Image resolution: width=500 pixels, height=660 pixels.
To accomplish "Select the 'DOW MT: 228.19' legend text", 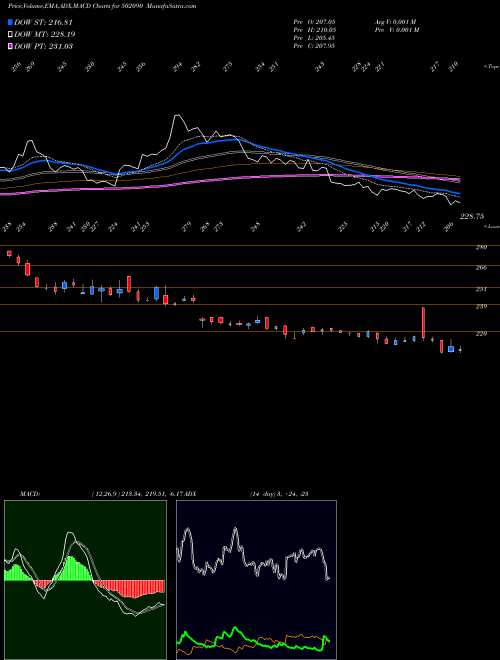I will (45, 34).
